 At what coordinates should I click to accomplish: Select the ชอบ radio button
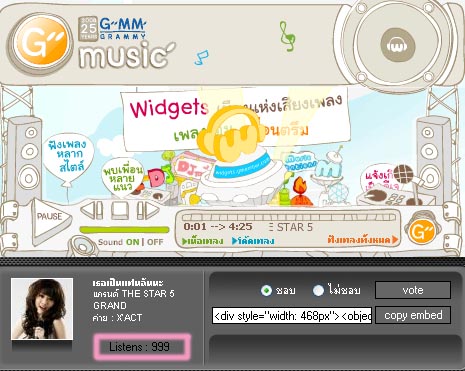(x=266, y=290)
